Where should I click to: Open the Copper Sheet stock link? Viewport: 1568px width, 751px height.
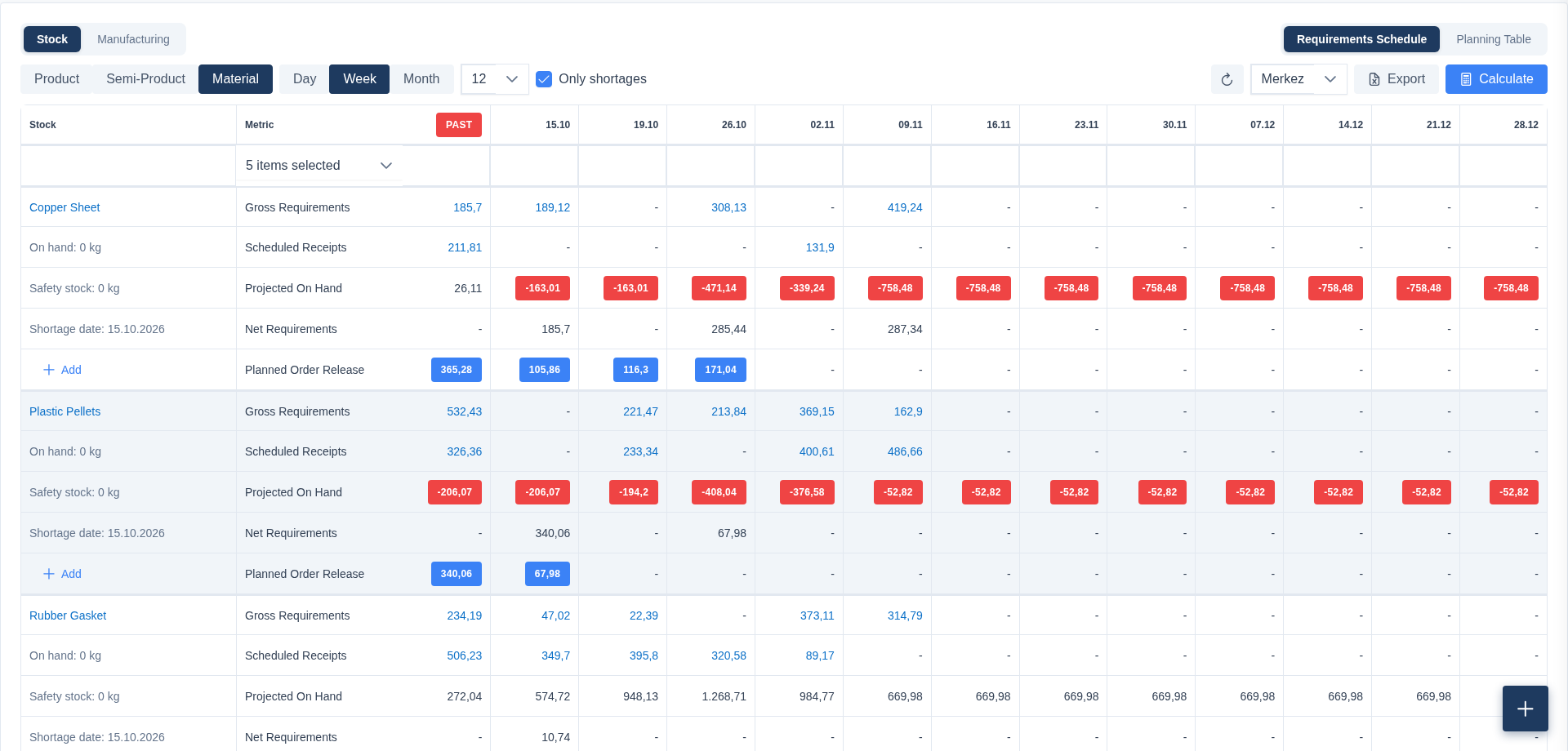point(65,207)
